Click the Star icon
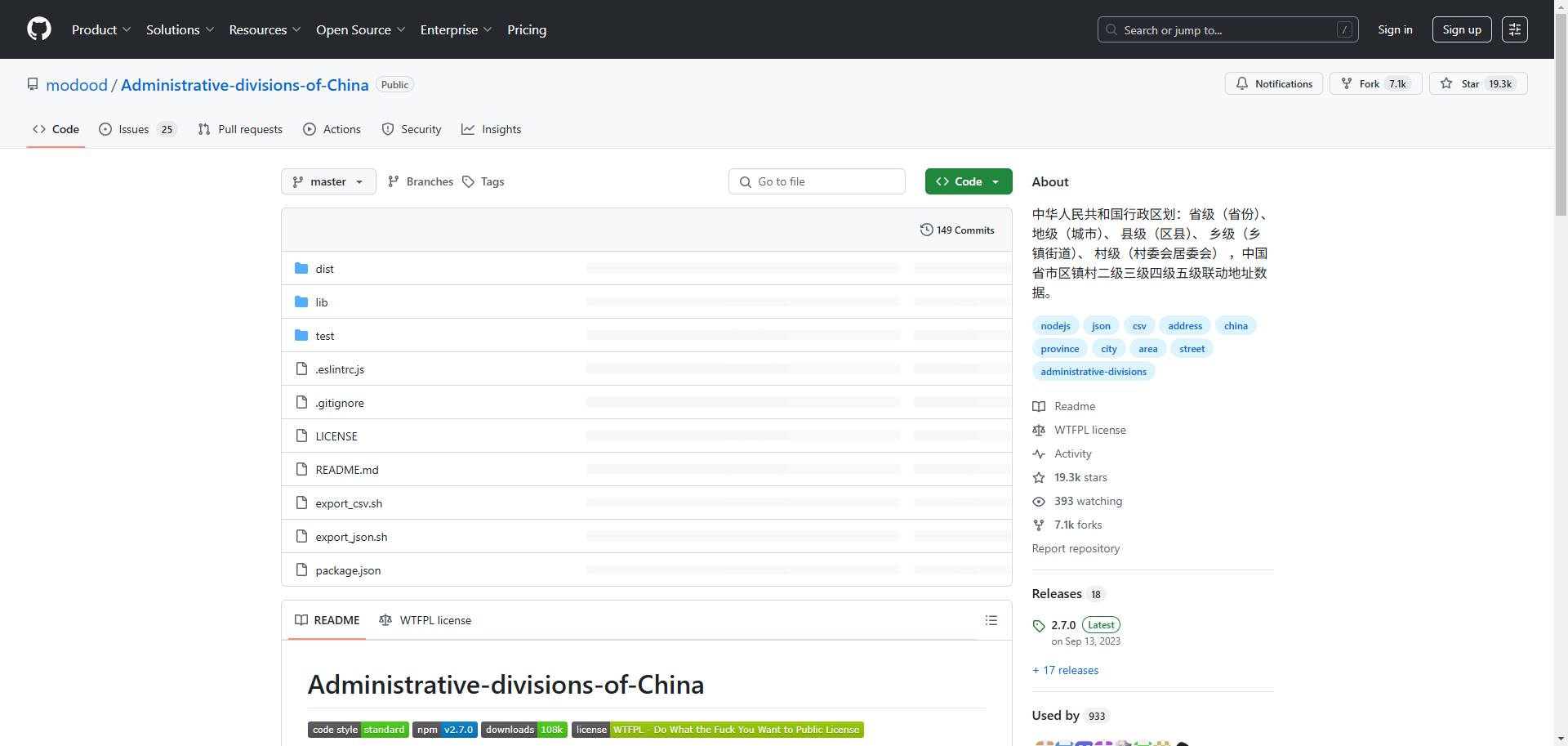Viewport: 1568px width, 746px height. pyautogui.click(x=1446, y=83)
